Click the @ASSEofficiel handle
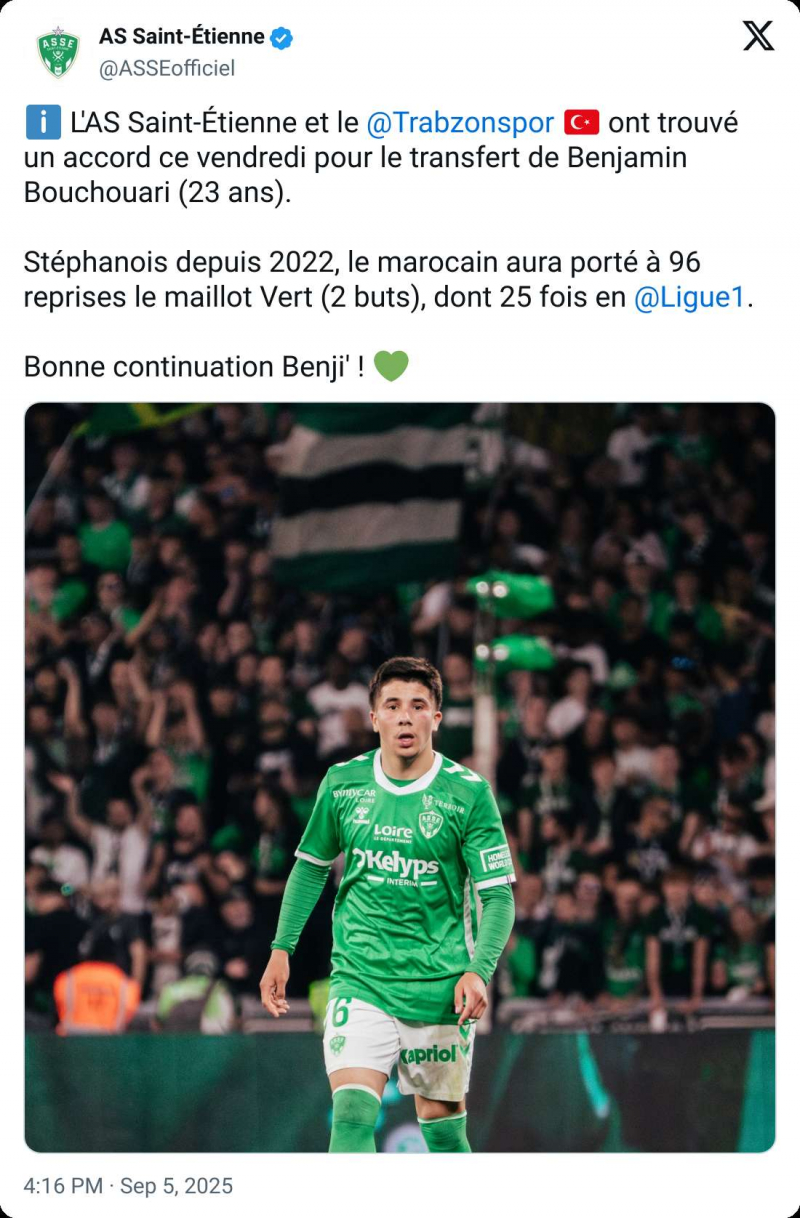The width and height of the screenshot is (800, 1218). tap(167, 68)
